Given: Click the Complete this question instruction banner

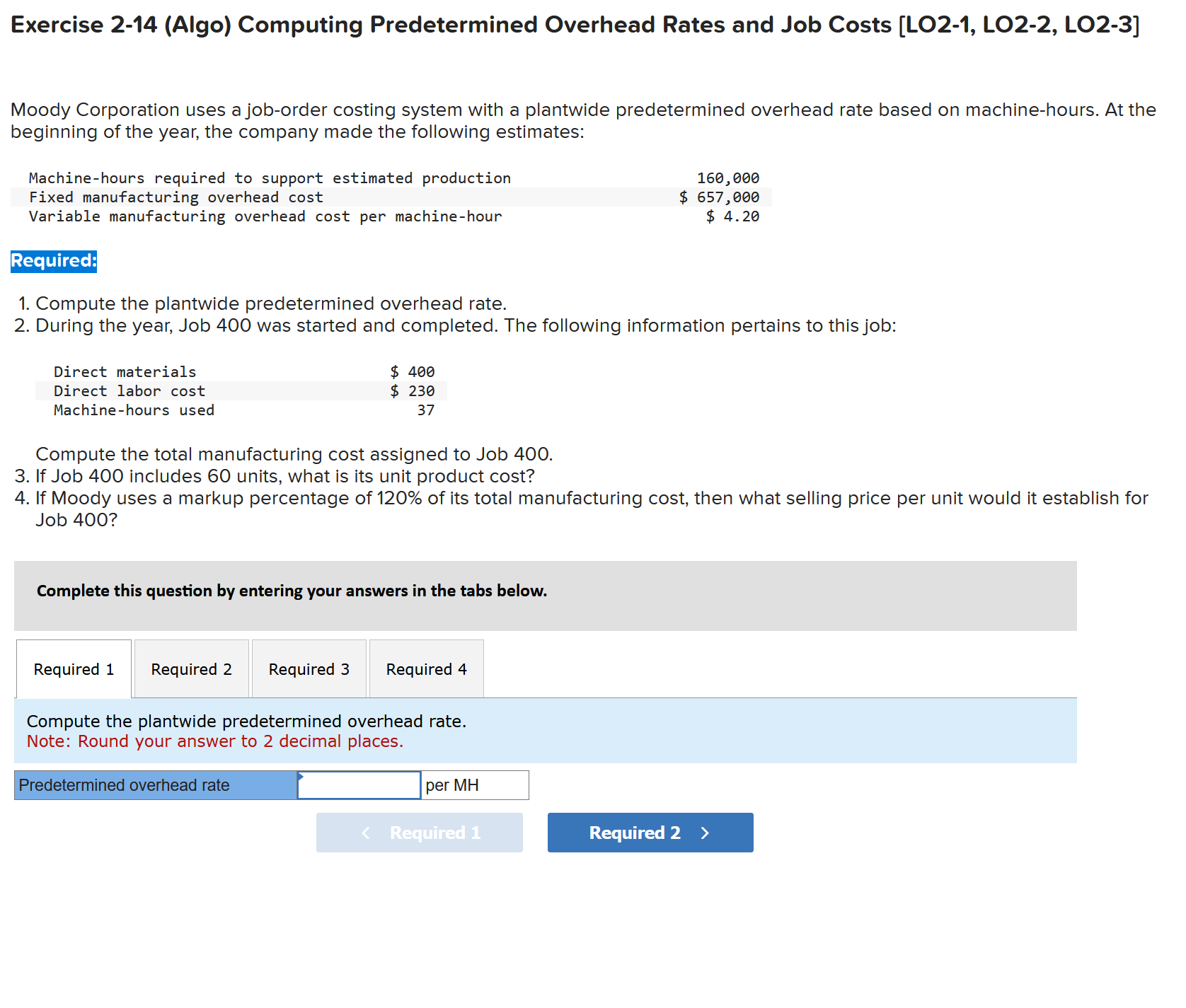Looking at the screenshot, I should click(291, 591).
